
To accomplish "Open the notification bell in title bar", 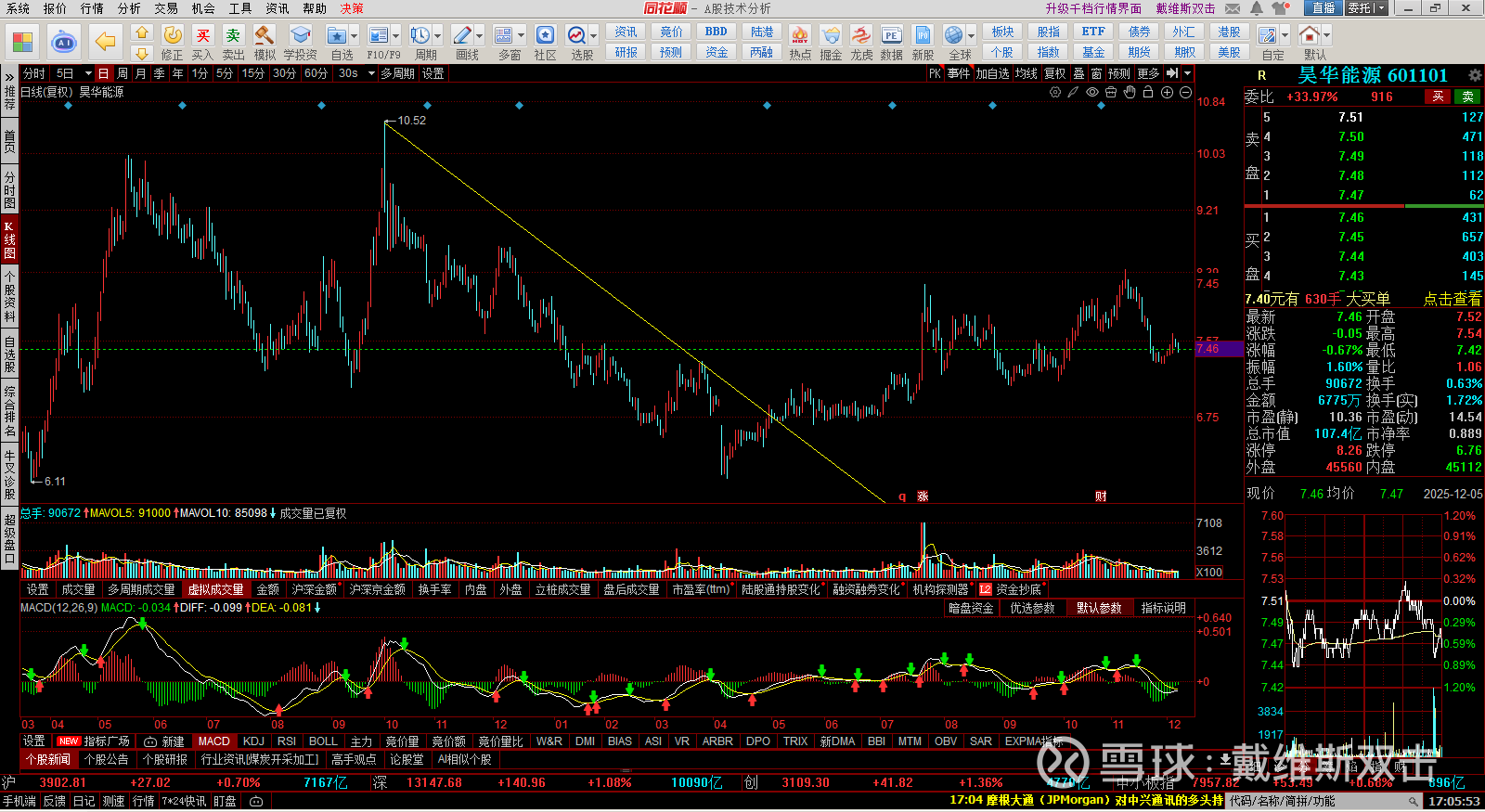I will click(1256, 8).
